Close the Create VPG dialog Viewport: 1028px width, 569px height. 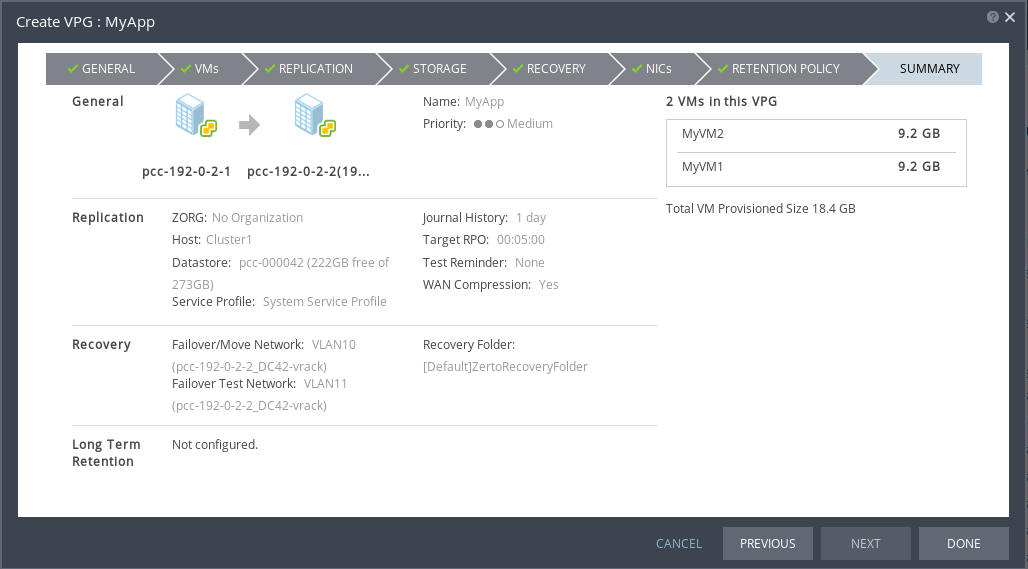pyautogui.click(x=1009, y=18)
